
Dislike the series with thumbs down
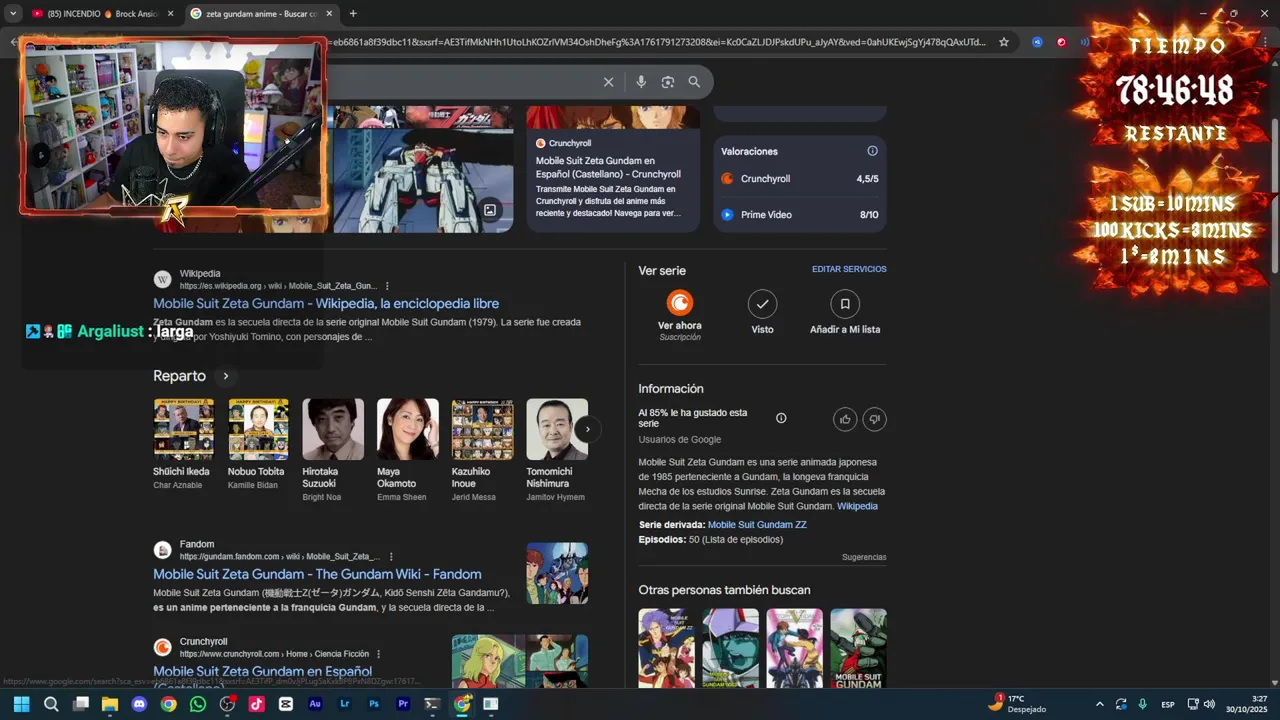coord(874,419)
